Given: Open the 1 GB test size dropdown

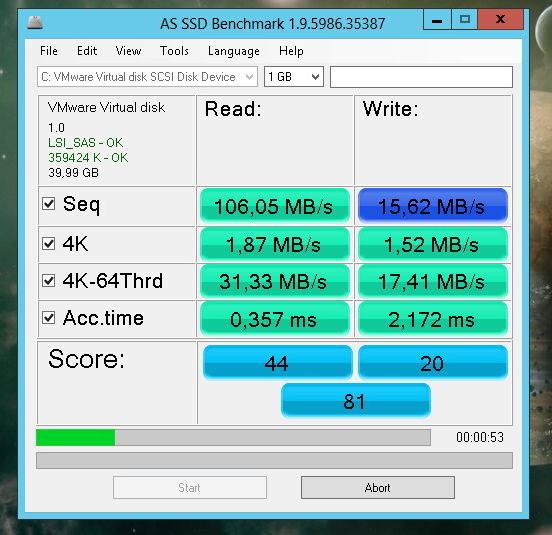Looking at the screenshot, I should (x=294, y=77).
